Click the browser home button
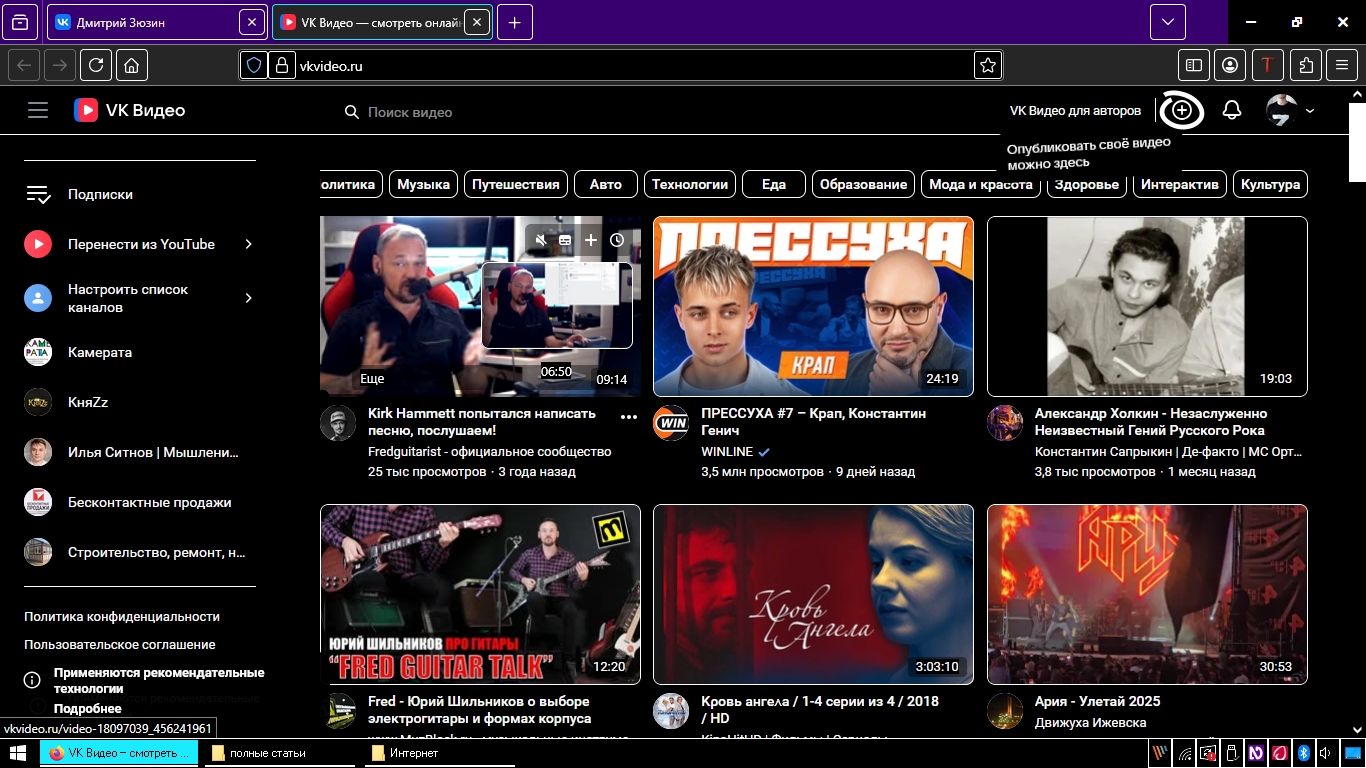 click(132, 65)
